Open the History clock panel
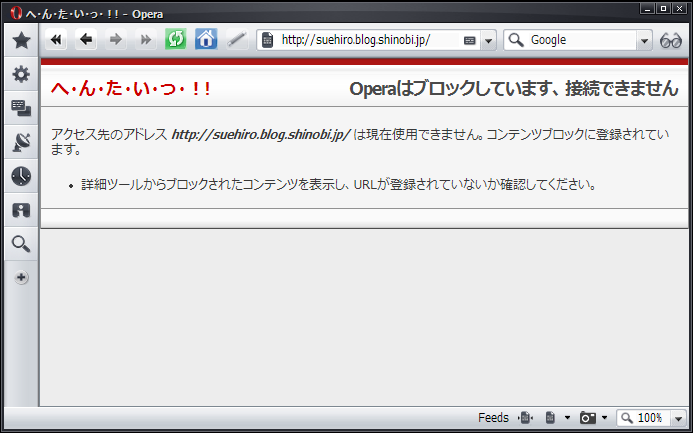 click(x=21, y=176)
